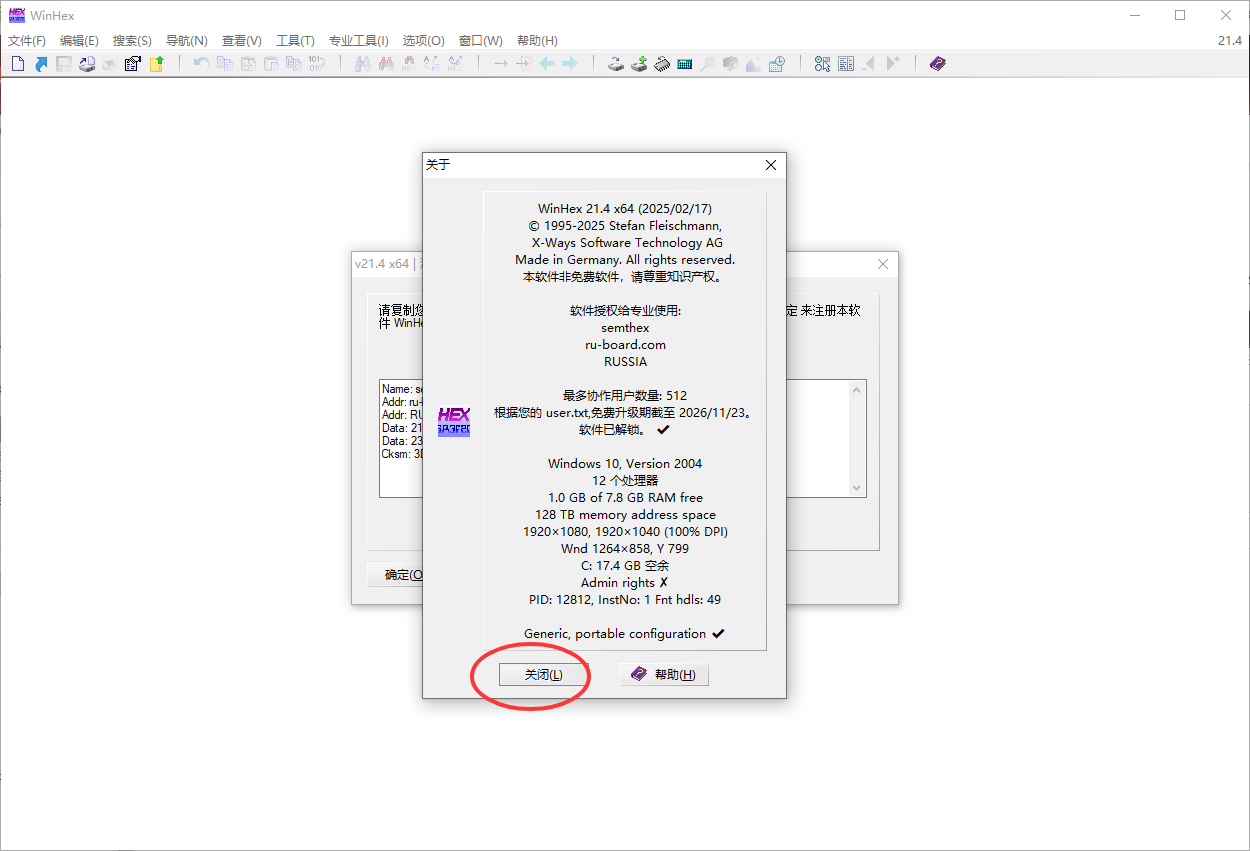Click the Back navigation arrow icon
1250x851 pixels.
[547, 63]
